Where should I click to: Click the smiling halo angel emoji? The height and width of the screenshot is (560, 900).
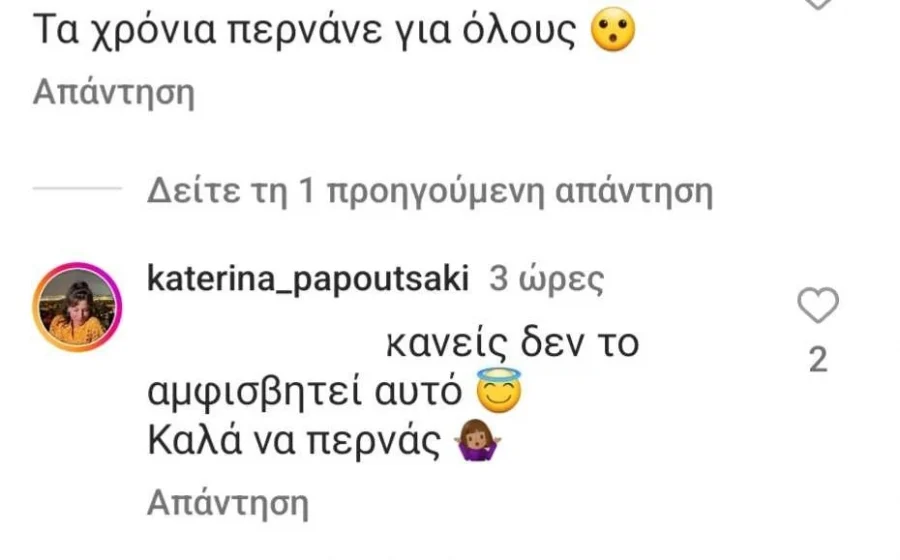point(499,390)
